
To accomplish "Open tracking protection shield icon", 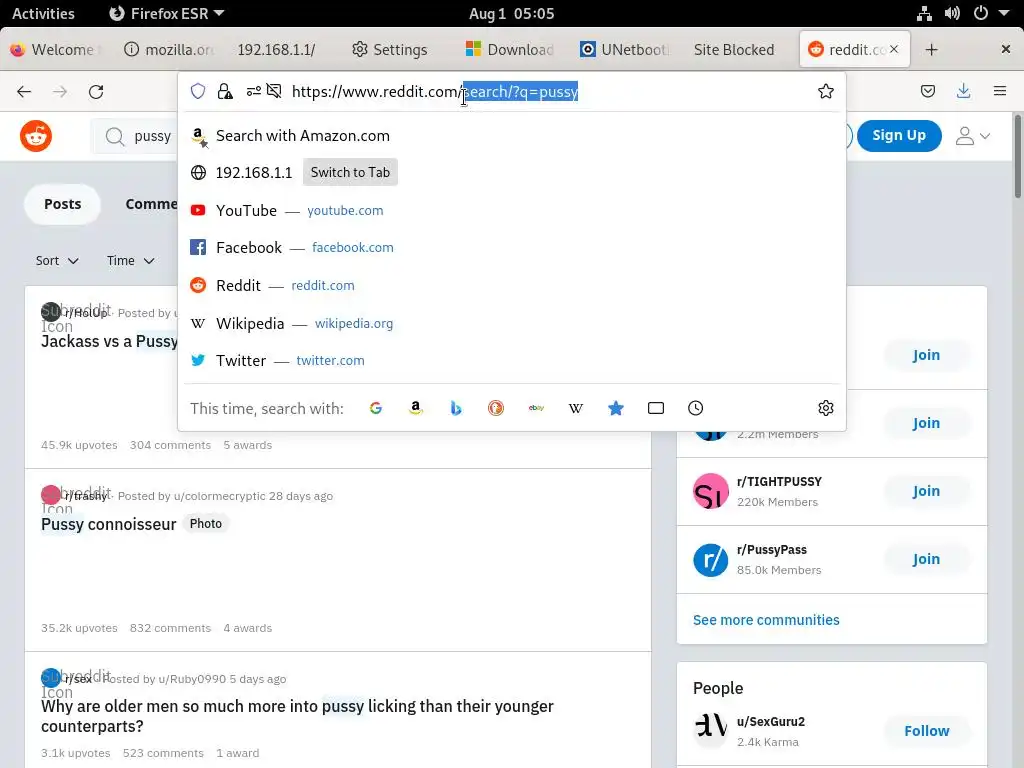I will coord(198,91).
